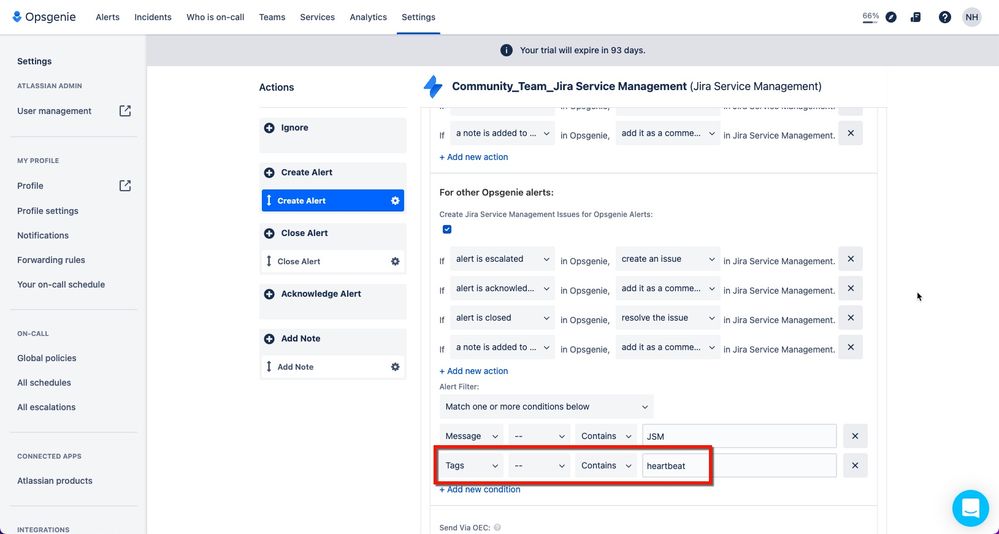Image resolution: width=999 pixels, height=534 pixels.
Task: Open User management in sidebar
Action: (54, 111)
